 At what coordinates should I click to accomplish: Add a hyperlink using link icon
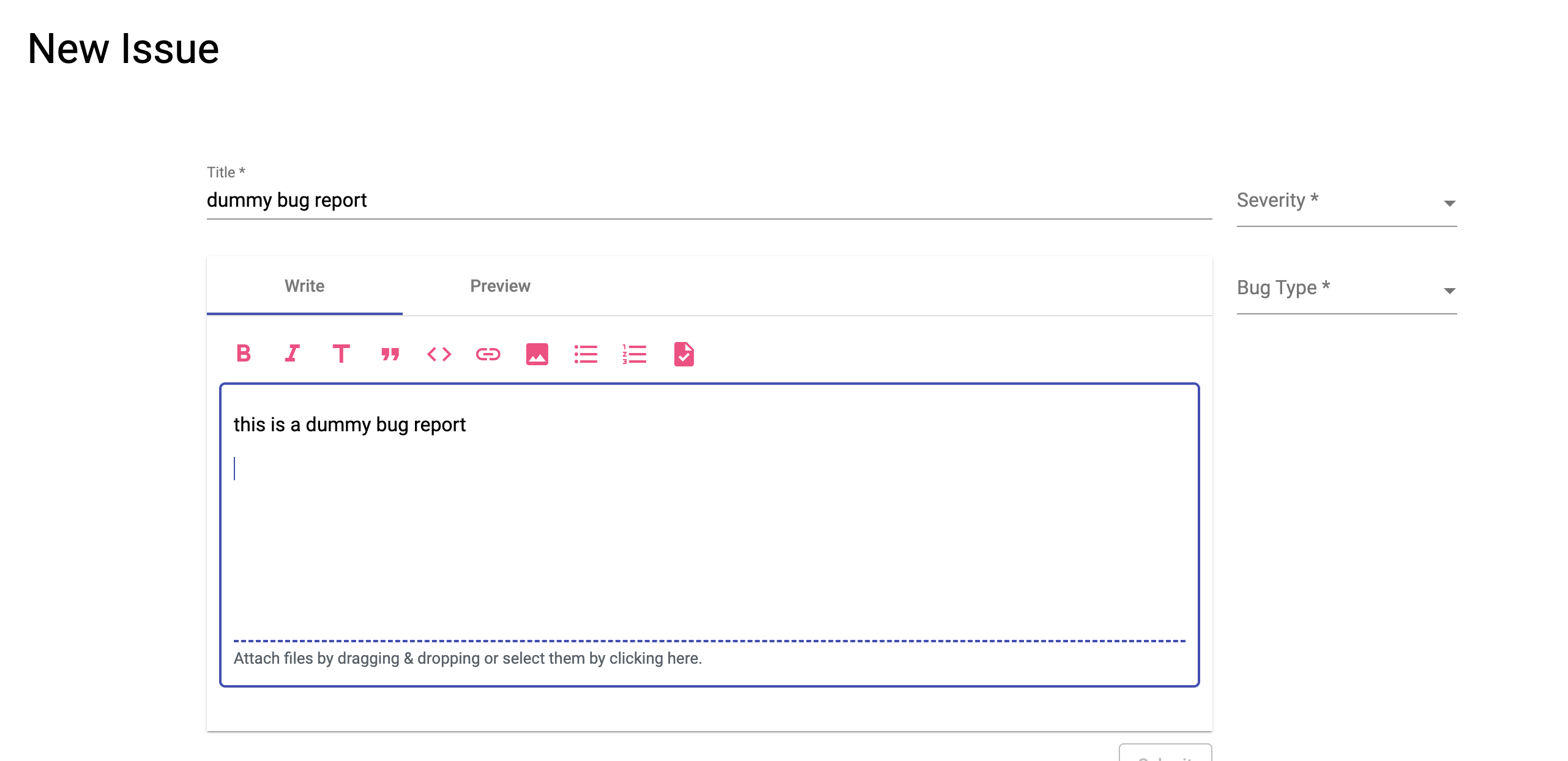click(x=488, y=354)
